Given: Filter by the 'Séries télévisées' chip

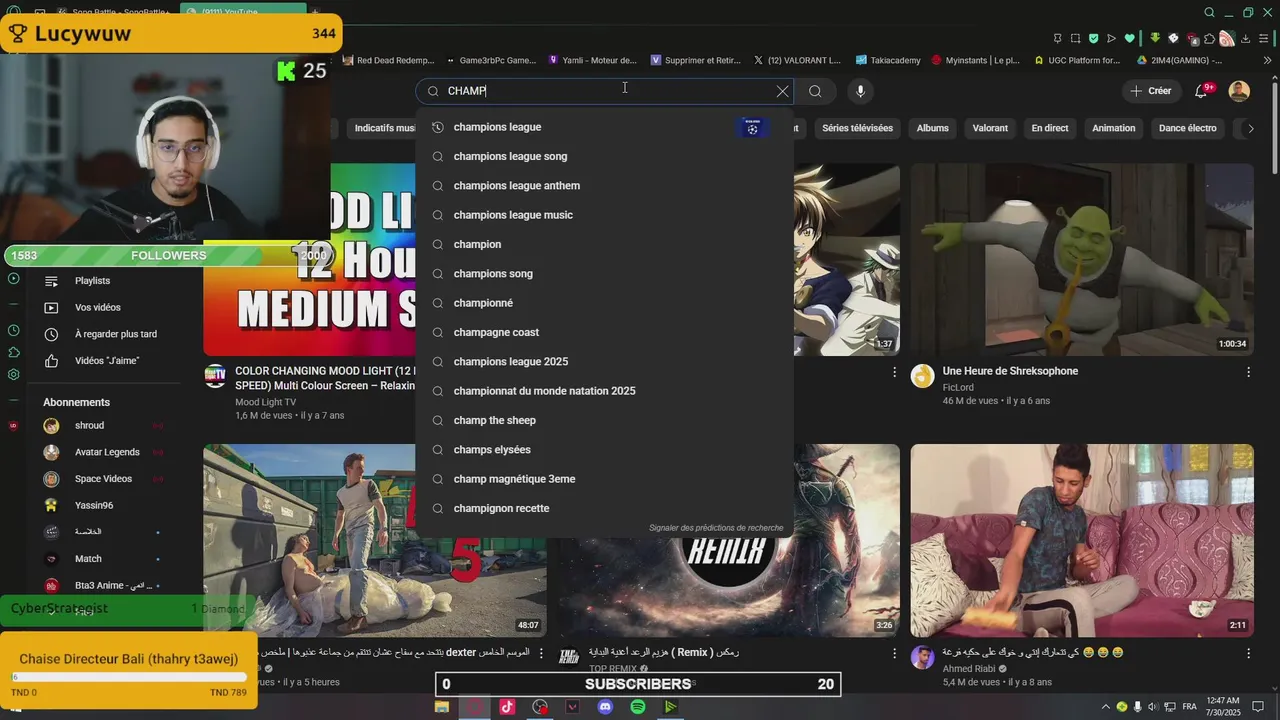Looking at the screenshot, I should 857,128.
